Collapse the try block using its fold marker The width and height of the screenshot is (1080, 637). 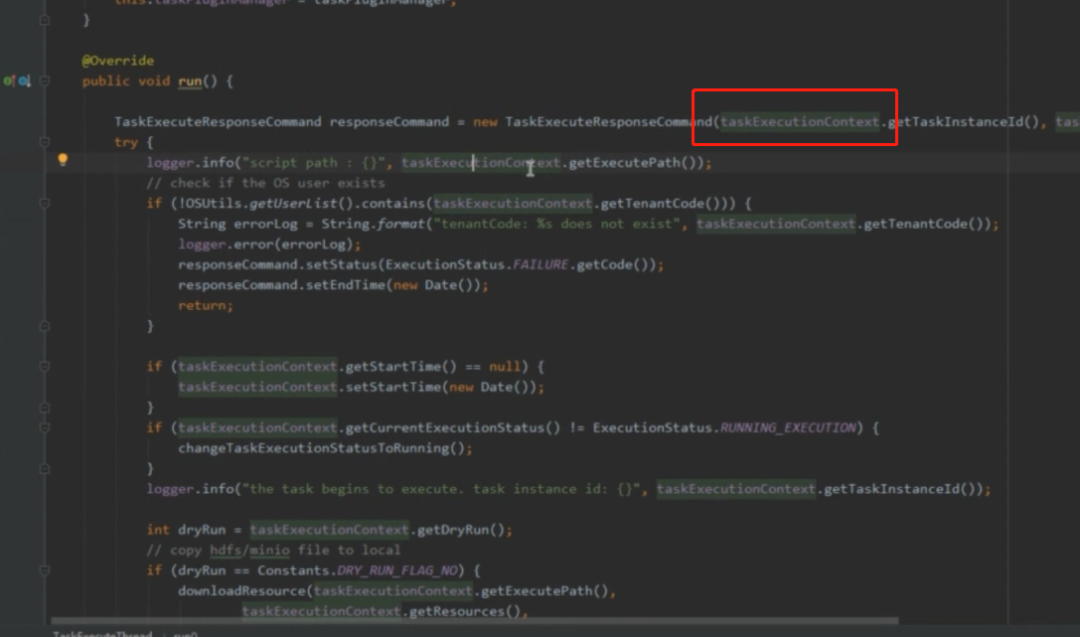pyautogui.click(x=43, y=141)
